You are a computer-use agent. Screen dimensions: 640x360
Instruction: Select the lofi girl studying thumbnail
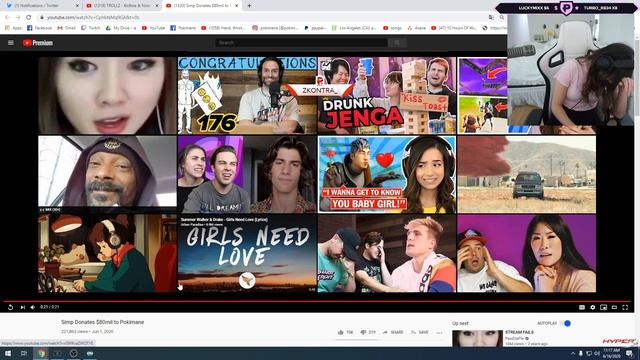(107, 253)
